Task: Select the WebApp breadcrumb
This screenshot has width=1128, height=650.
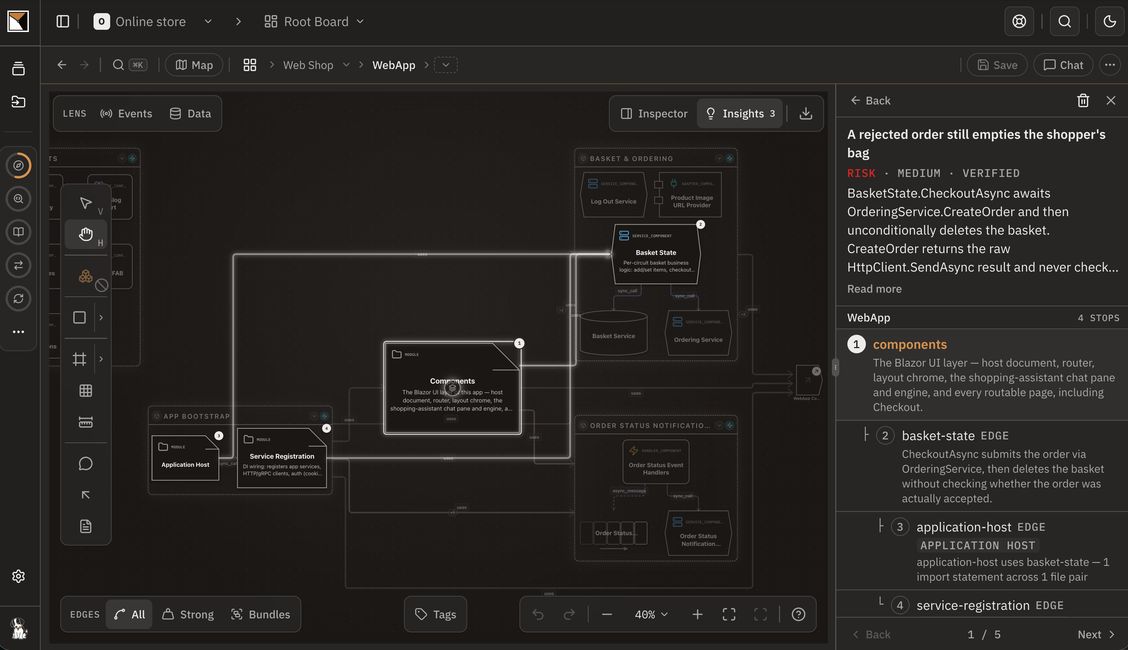Action: (394, 65)
